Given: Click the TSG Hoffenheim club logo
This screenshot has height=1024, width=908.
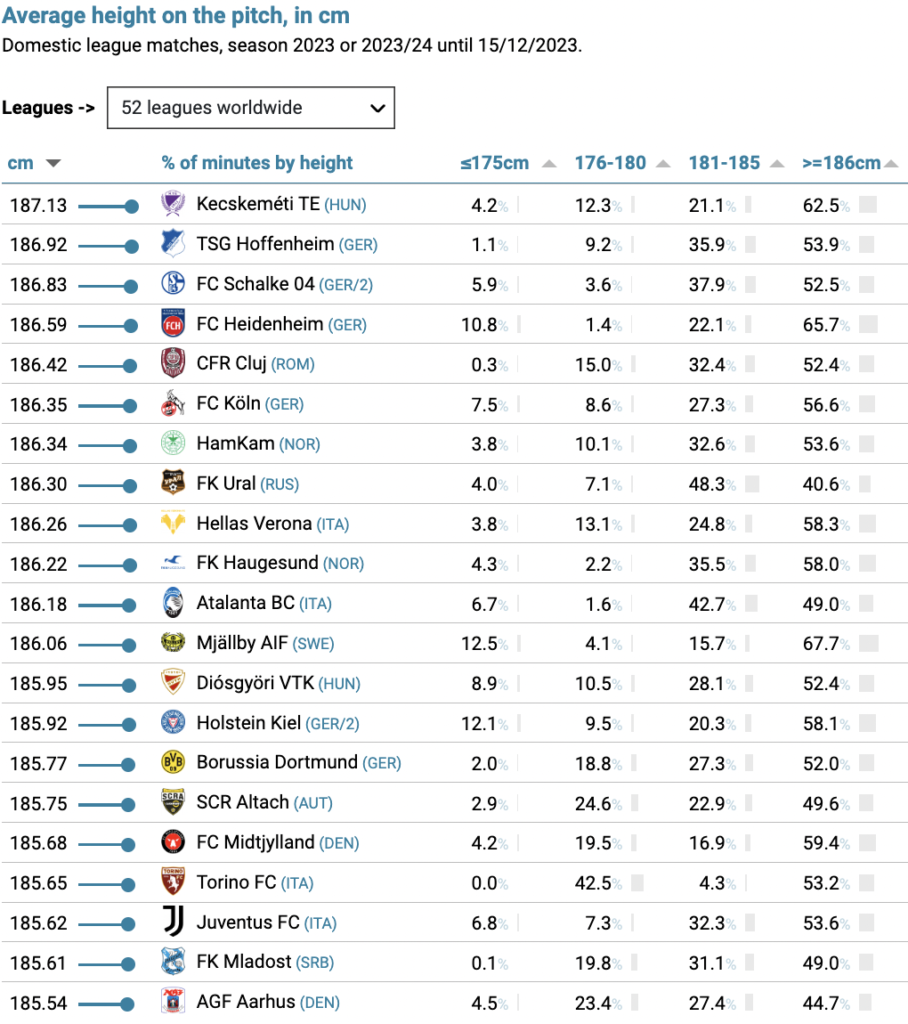Looking at the screenshot, I should (x=173, y=244).
